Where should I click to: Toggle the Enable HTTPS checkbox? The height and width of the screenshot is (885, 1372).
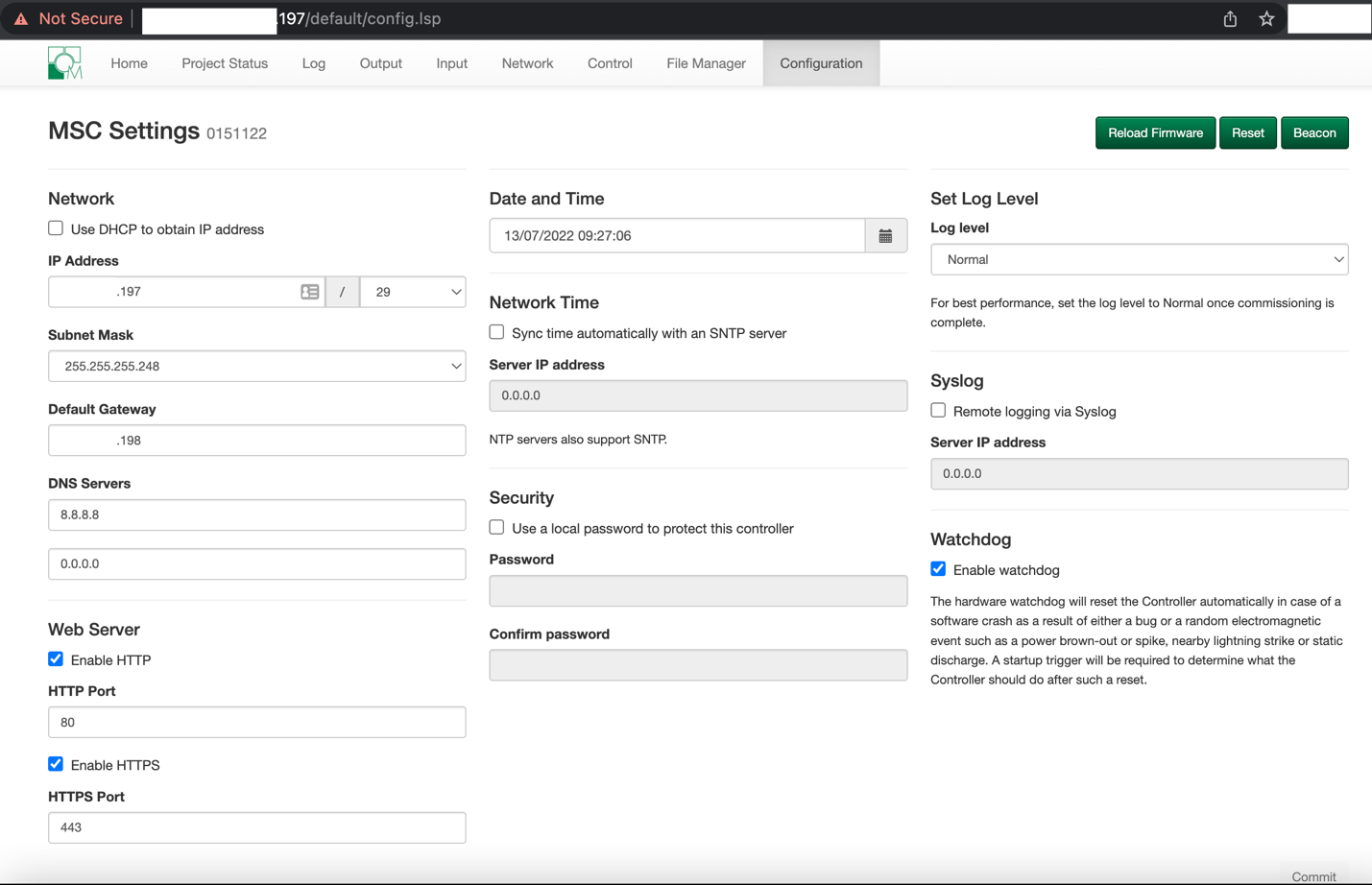pos(56,764)
